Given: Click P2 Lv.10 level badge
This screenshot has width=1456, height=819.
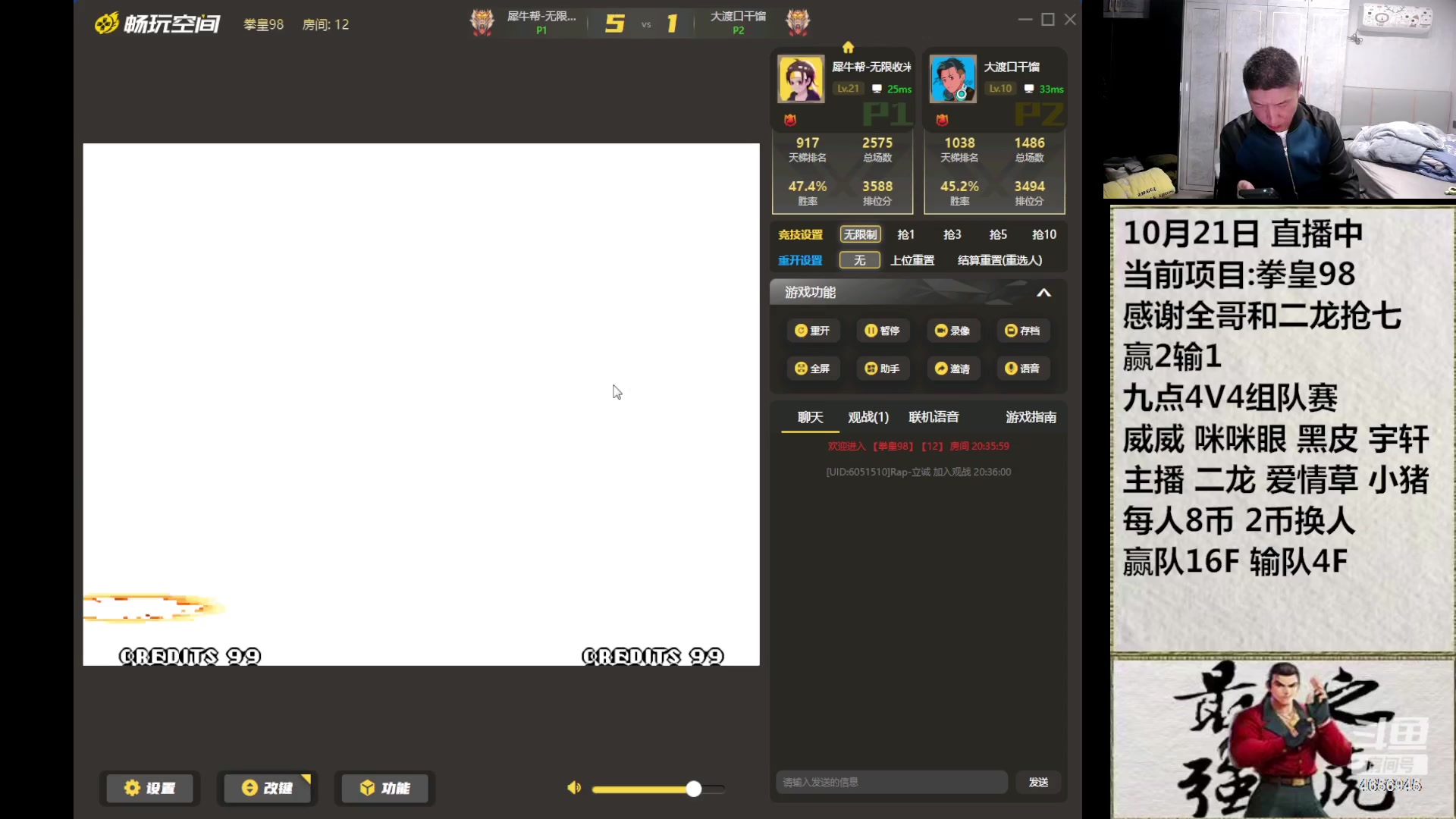Looking at the screenshot, I should (x=1000, y=89).
